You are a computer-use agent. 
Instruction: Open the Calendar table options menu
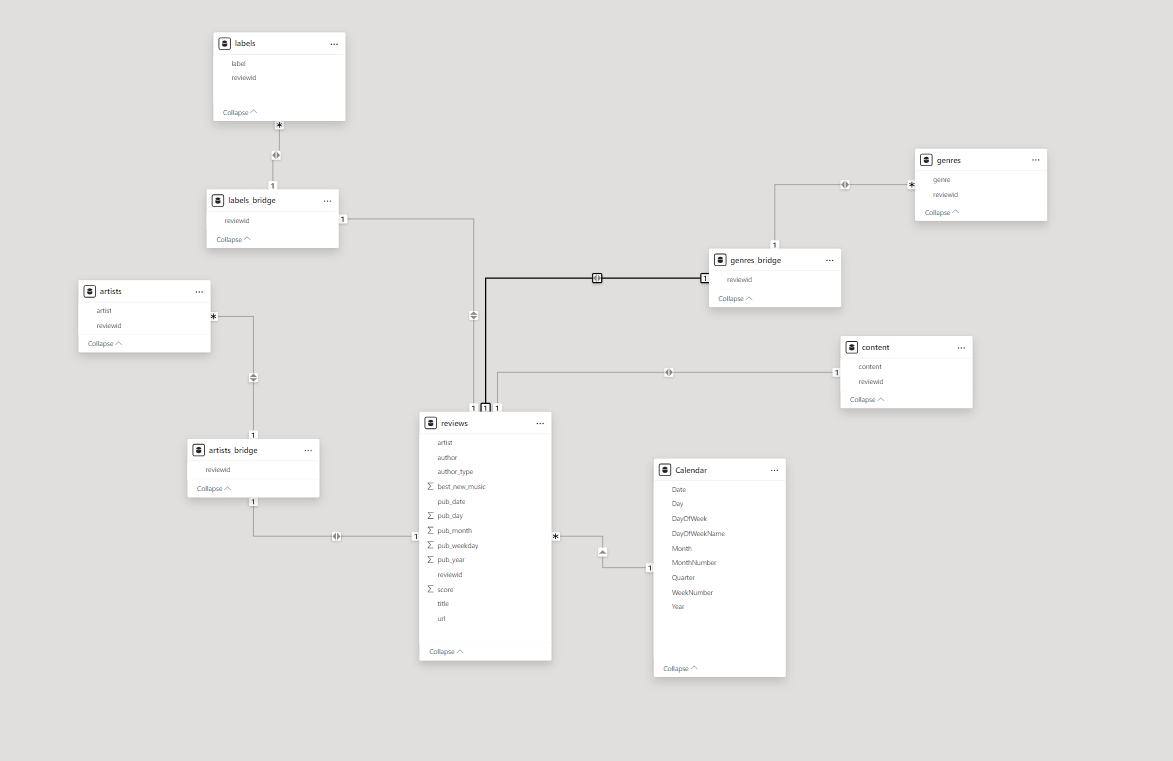(774, 471)
